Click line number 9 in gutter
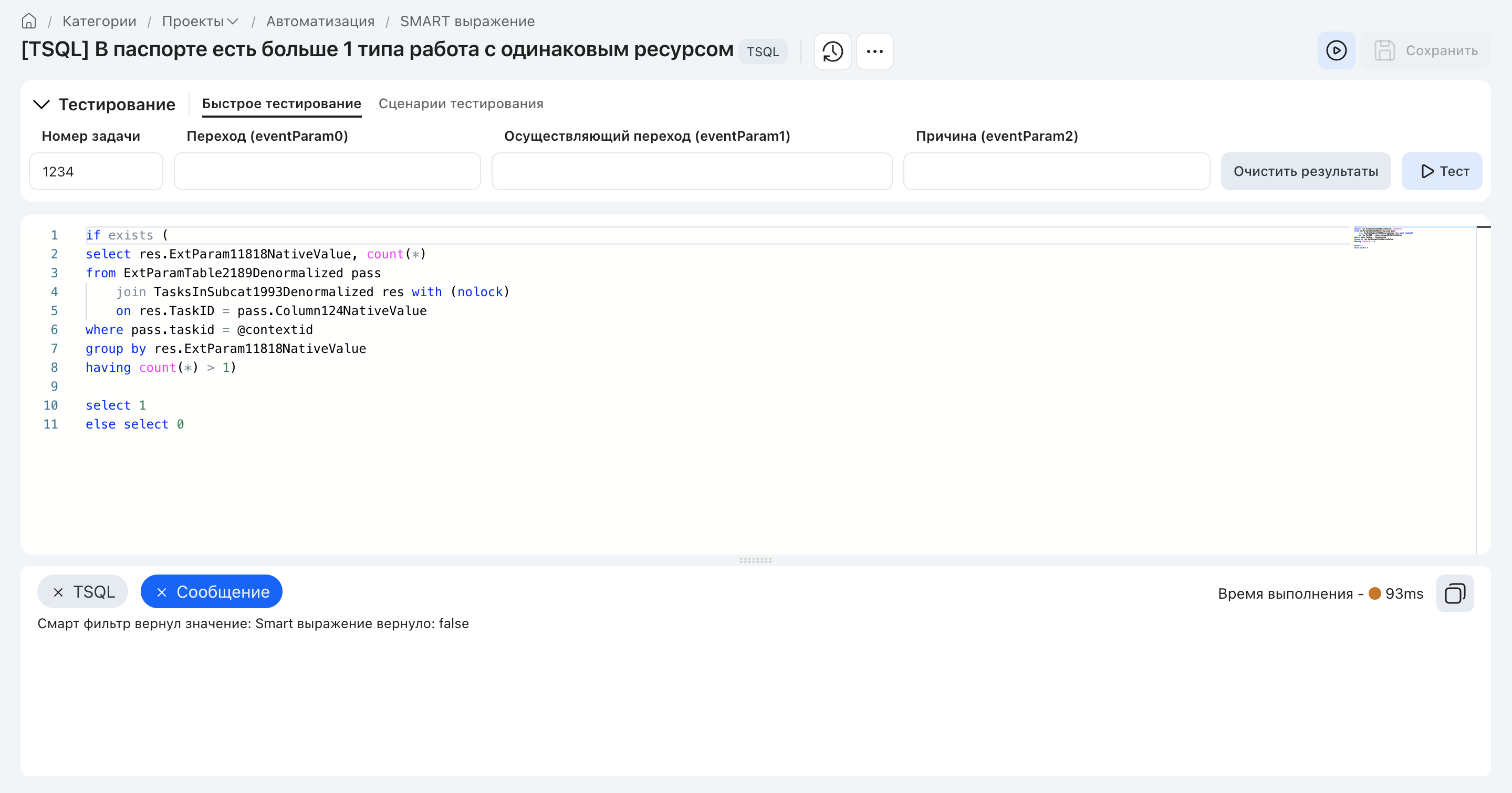 click(54, 386)
